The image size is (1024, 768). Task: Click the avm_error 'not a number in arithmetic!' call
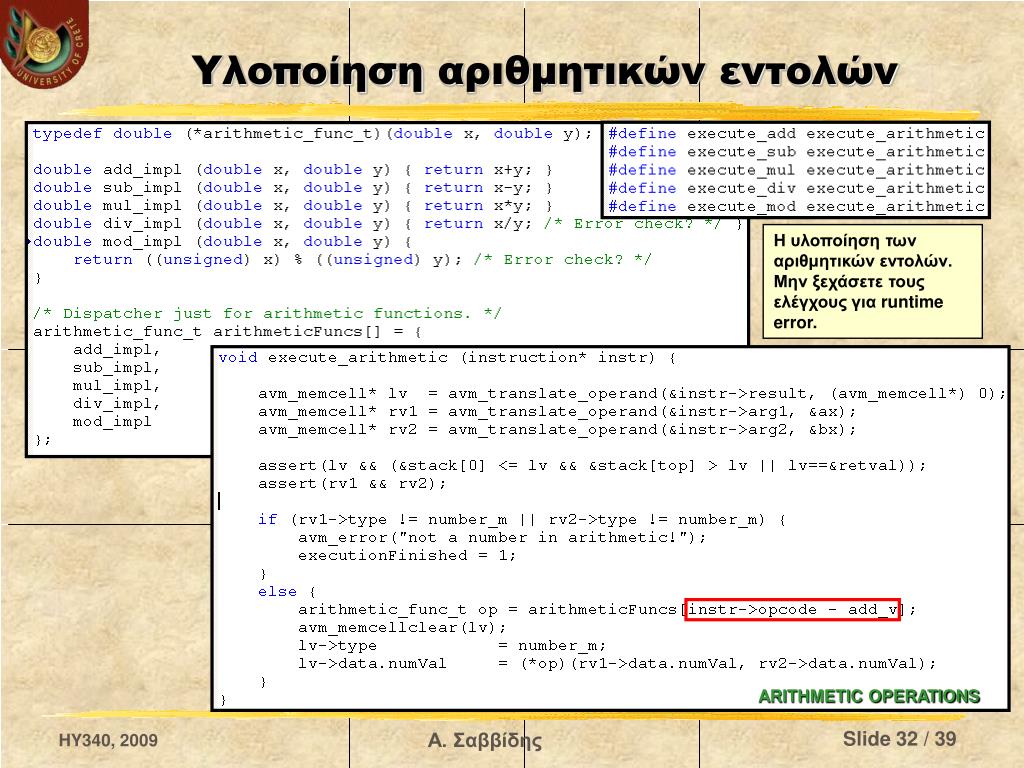(502, 538)
